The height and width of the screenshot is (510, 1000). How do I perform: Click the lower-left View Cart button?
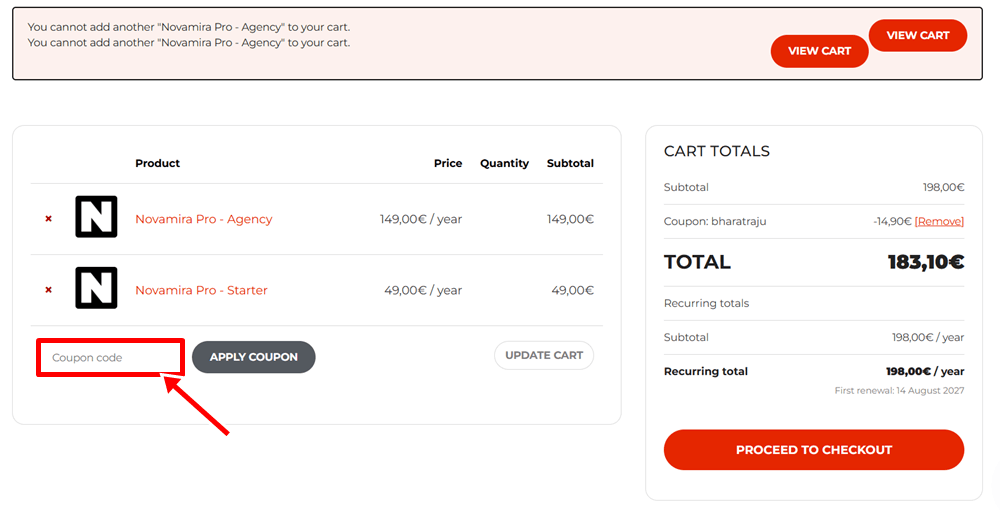pos(820,51)
